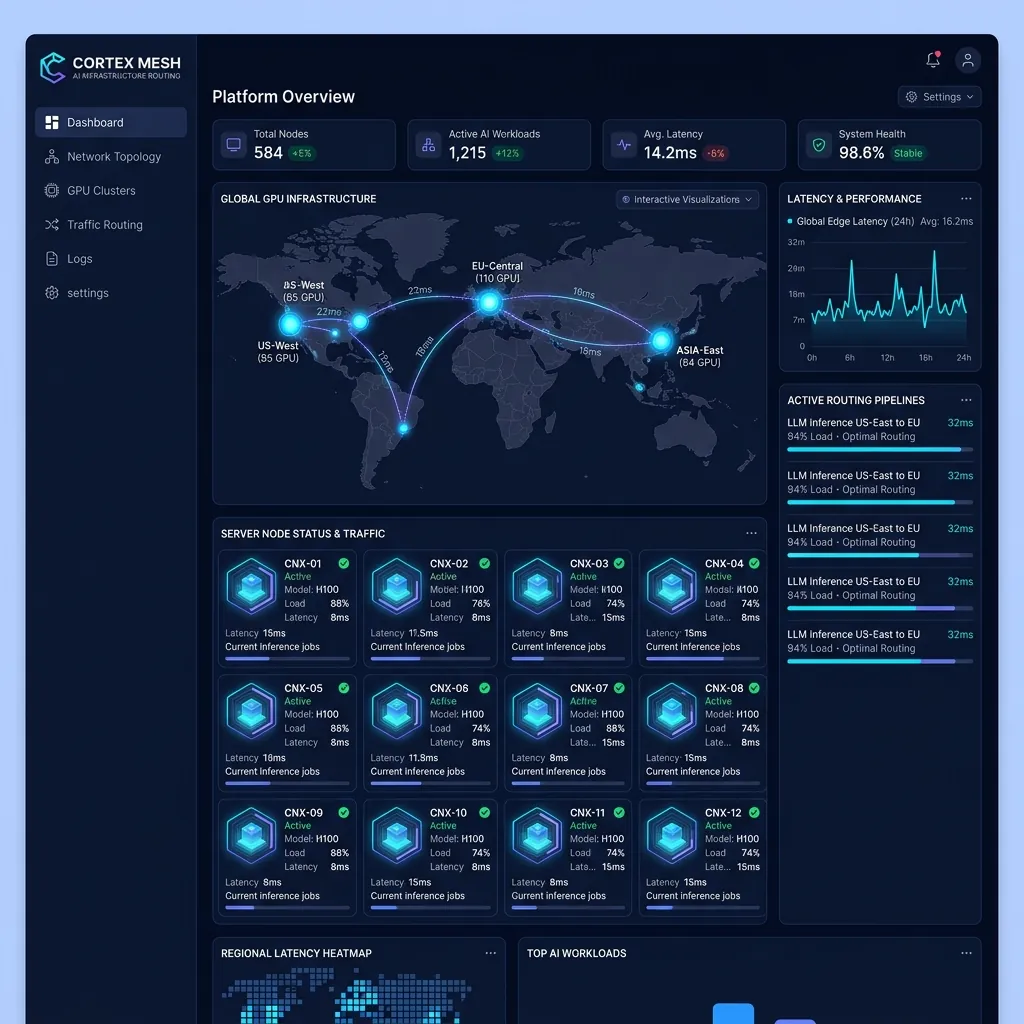
Task: Click the CNX-04 hexagon node icon
Action: tap(672, 586)
